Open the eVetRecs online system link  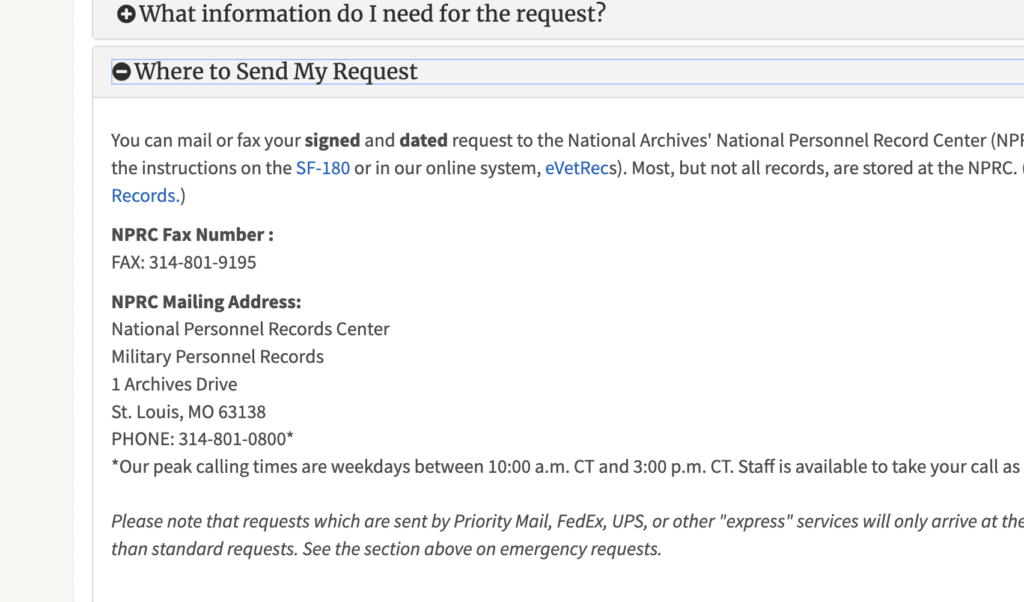[577, 168]
